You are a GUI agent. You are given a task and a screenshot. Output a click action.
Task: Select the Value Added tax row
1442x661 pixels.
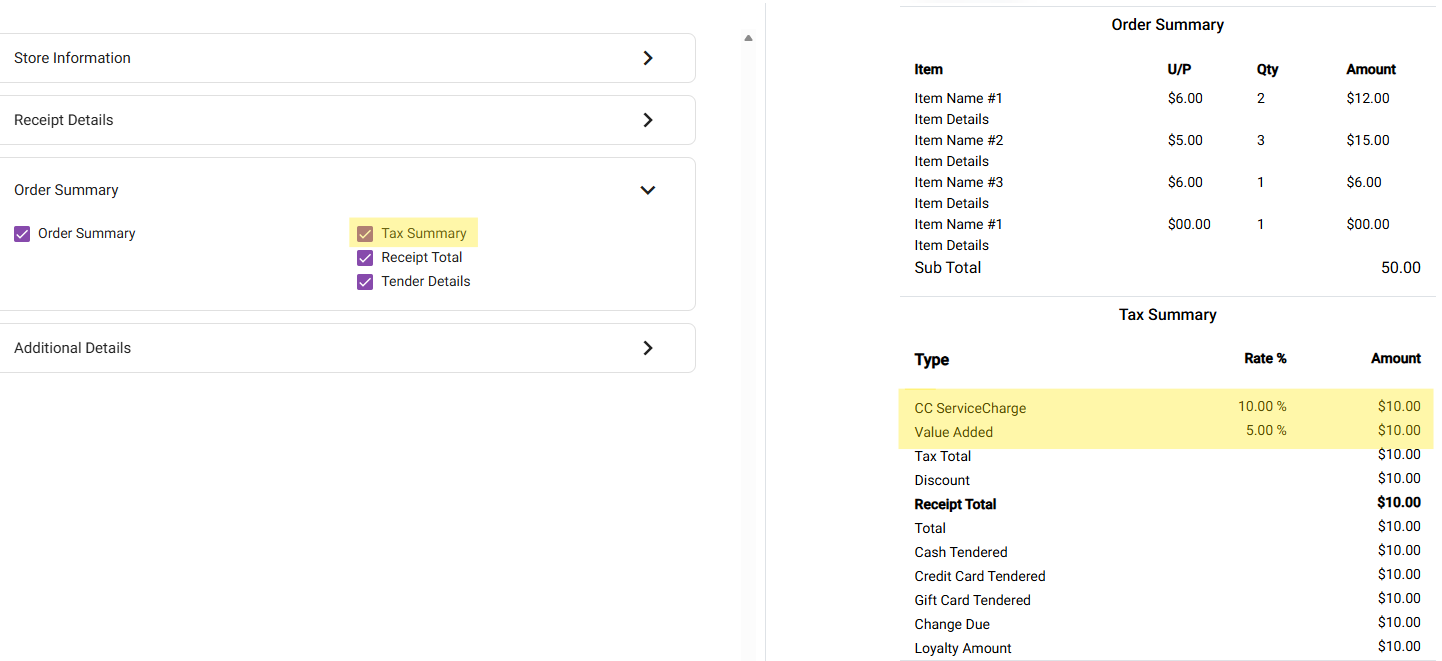[954, 432]
